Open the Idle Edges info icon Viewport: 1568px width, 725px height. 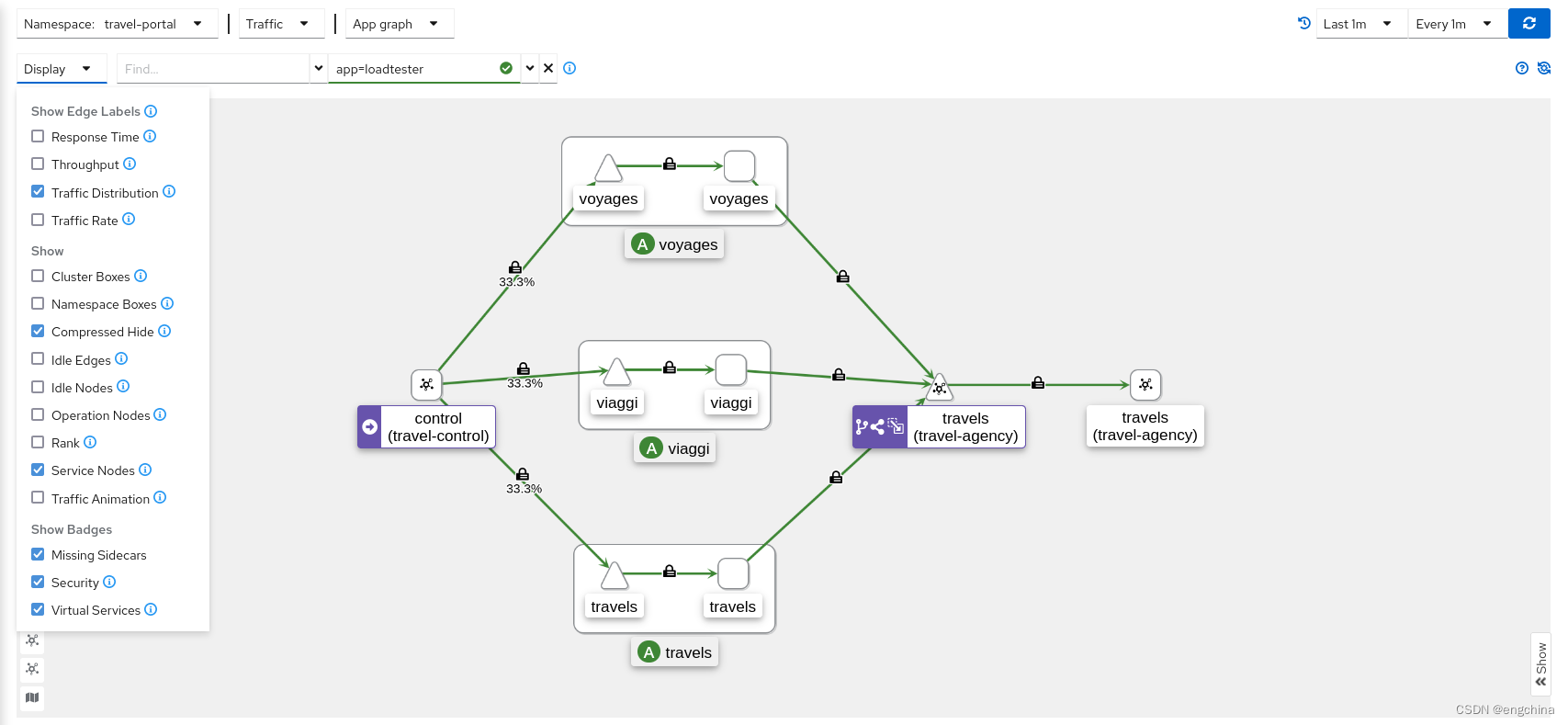click(x=121, y=358)
